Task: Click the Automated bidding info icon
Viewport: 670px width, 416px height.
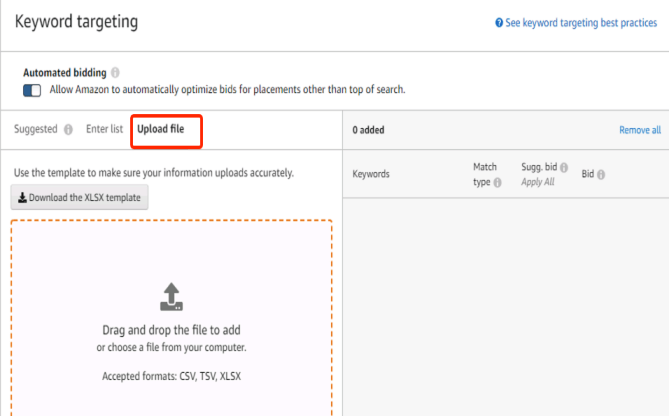Action: click(115, 73)
